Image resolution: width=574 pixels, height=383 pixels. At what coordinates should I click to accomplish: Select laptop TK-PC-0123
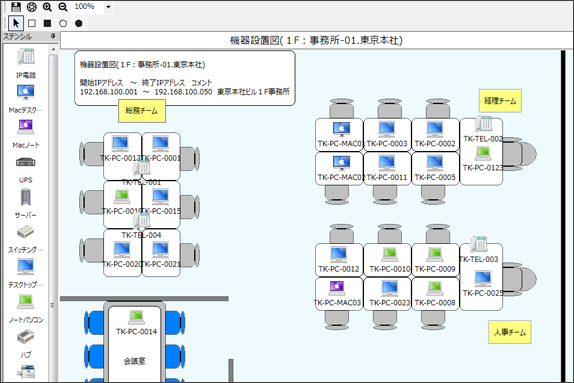(483, 154)
